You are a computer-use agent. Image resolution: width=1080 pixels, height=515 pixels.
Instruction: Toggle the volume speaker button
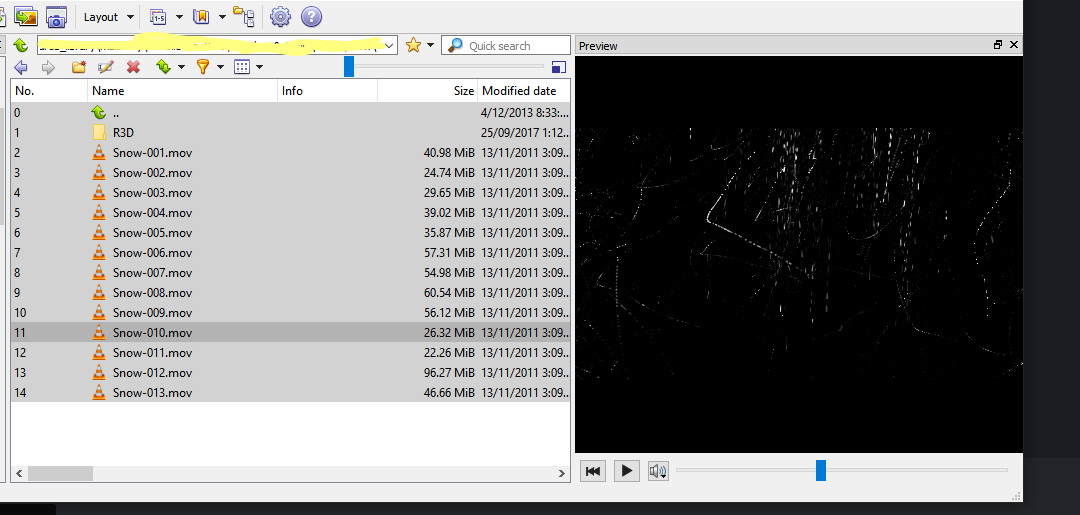[657, 471]
